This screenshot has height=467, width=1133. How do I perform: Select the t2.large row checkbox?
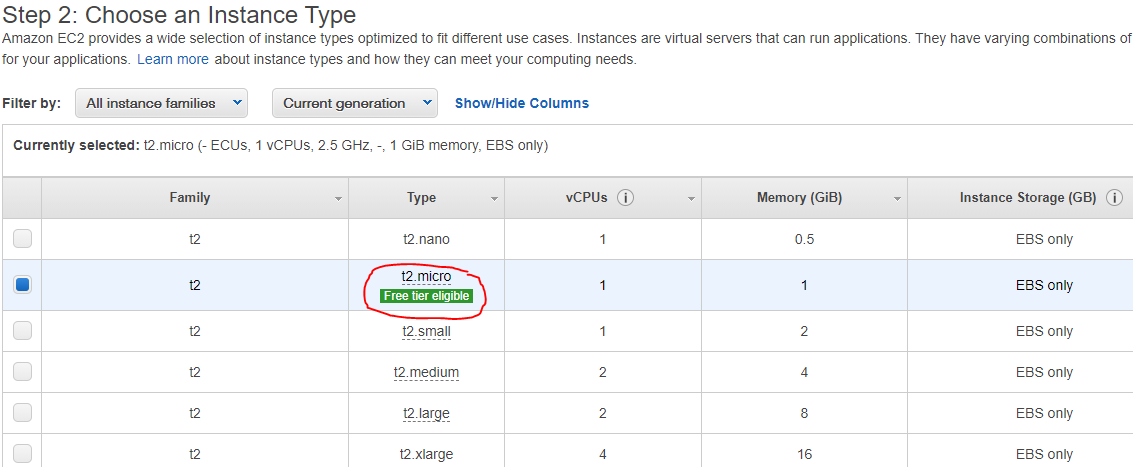[22, 413]
